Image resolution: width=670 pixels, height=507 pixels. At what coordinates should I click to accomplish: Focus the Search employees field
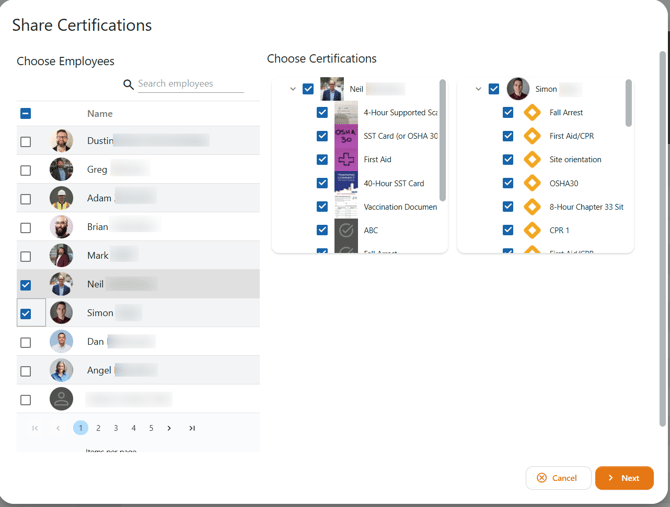[191, 84]
